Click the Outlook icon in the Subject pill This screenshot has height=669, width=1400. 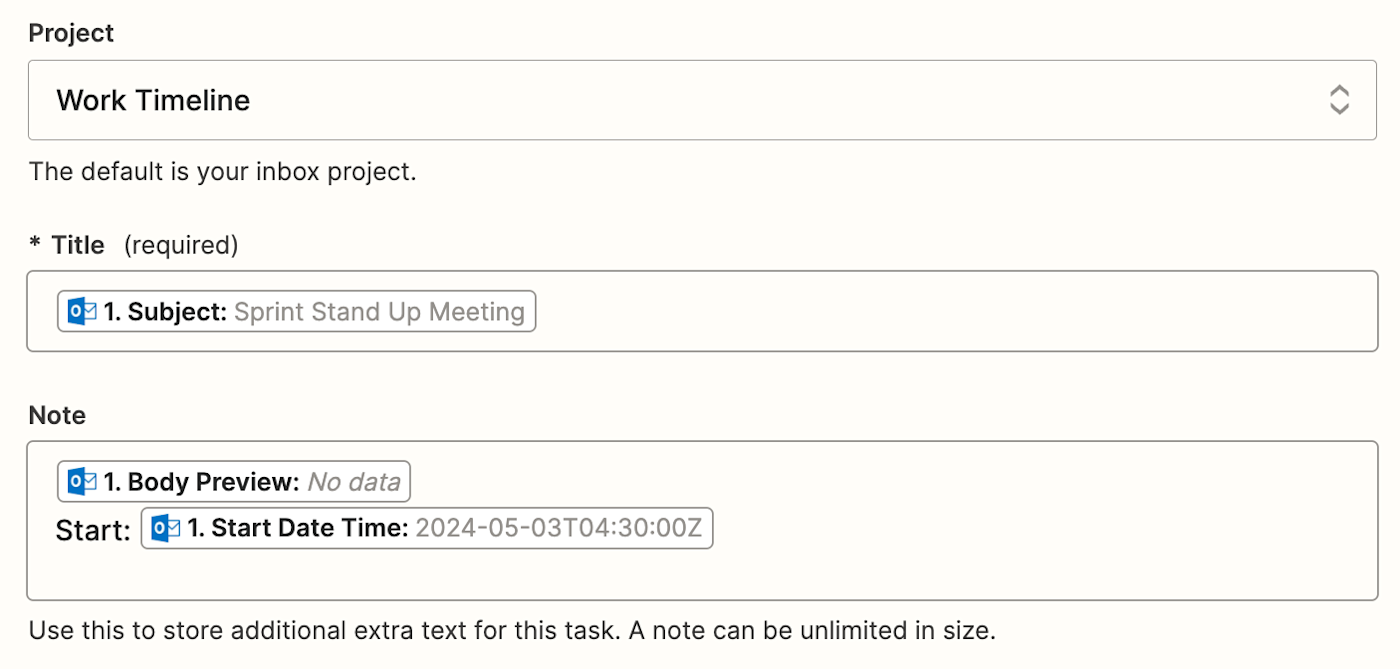coord(82,312)
